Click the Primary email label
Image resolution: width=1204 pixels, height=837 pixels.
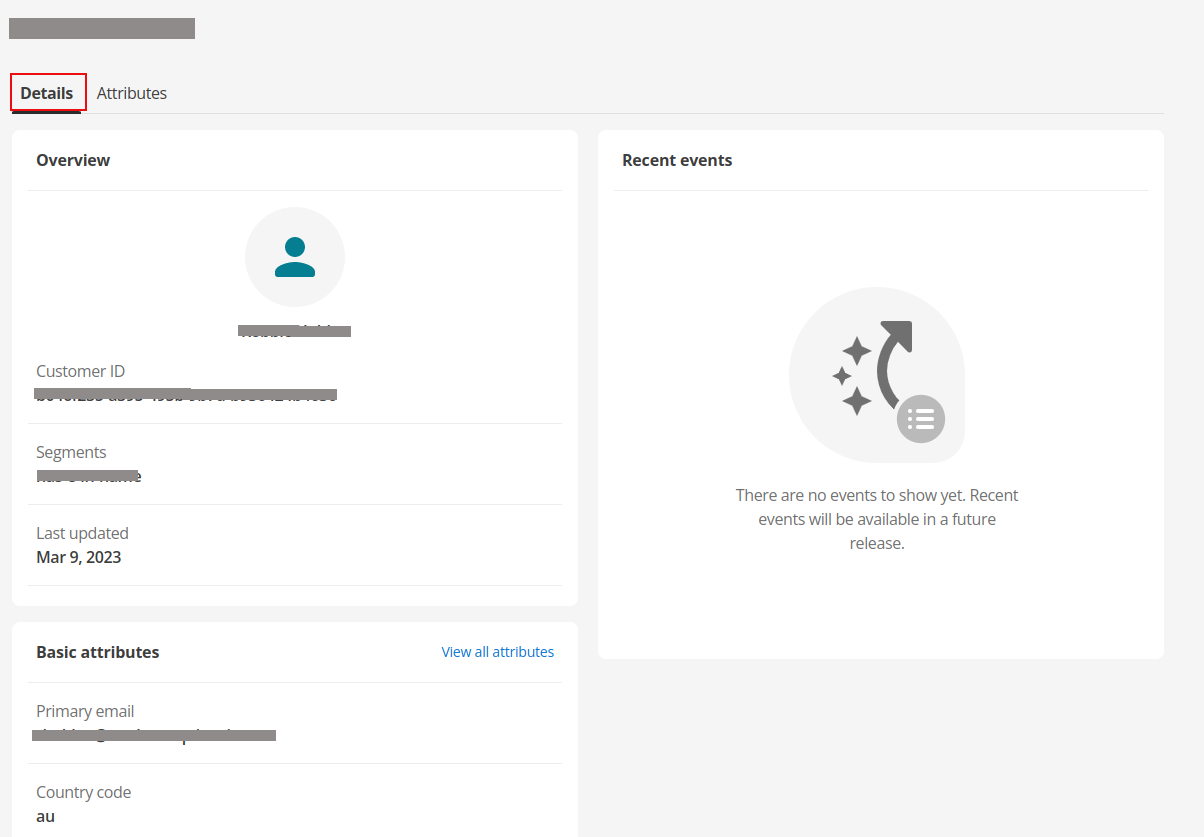click(85, 711)
